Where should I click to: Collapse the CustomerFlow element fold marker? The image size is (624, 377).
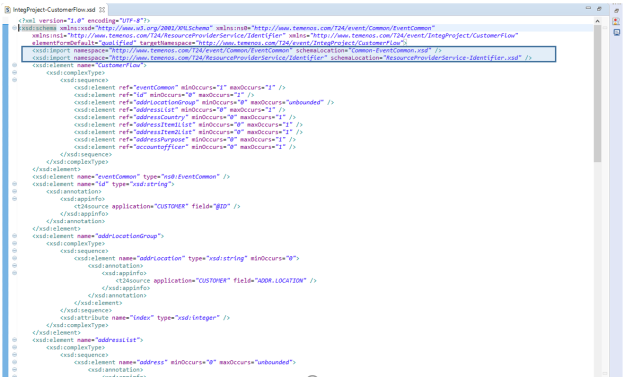[x=14, y=65]
